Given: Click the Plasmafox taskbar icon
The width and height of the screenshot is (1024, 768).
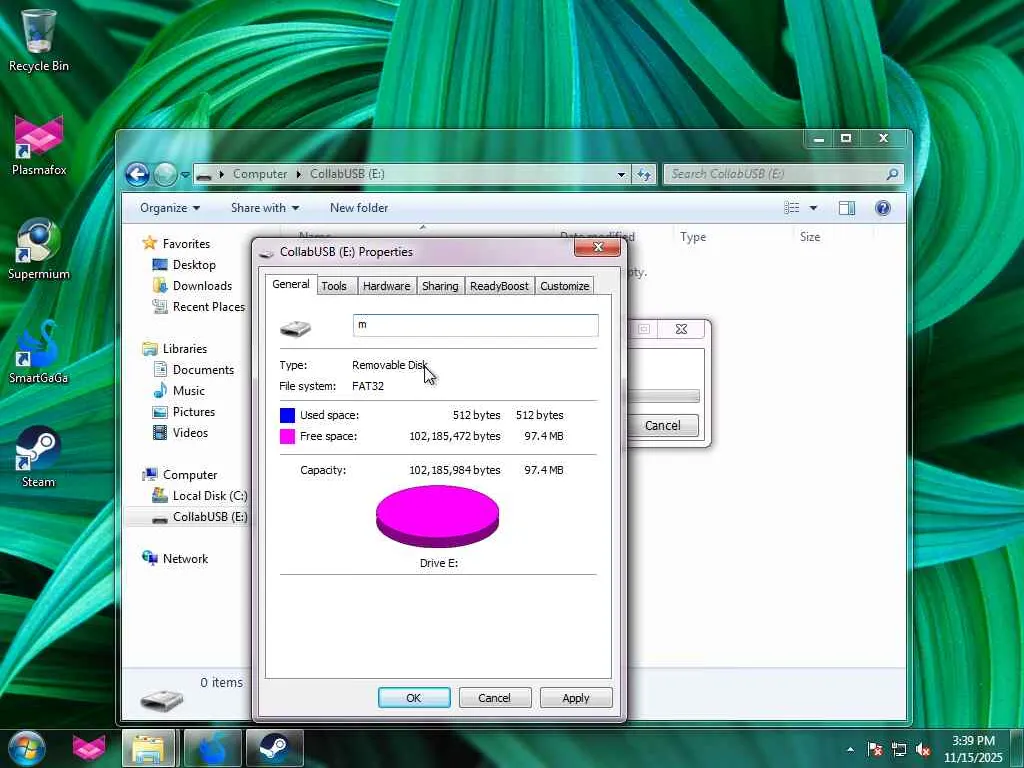Looking at the screenshot, I should pyautogui.click(x=89, y=748).
